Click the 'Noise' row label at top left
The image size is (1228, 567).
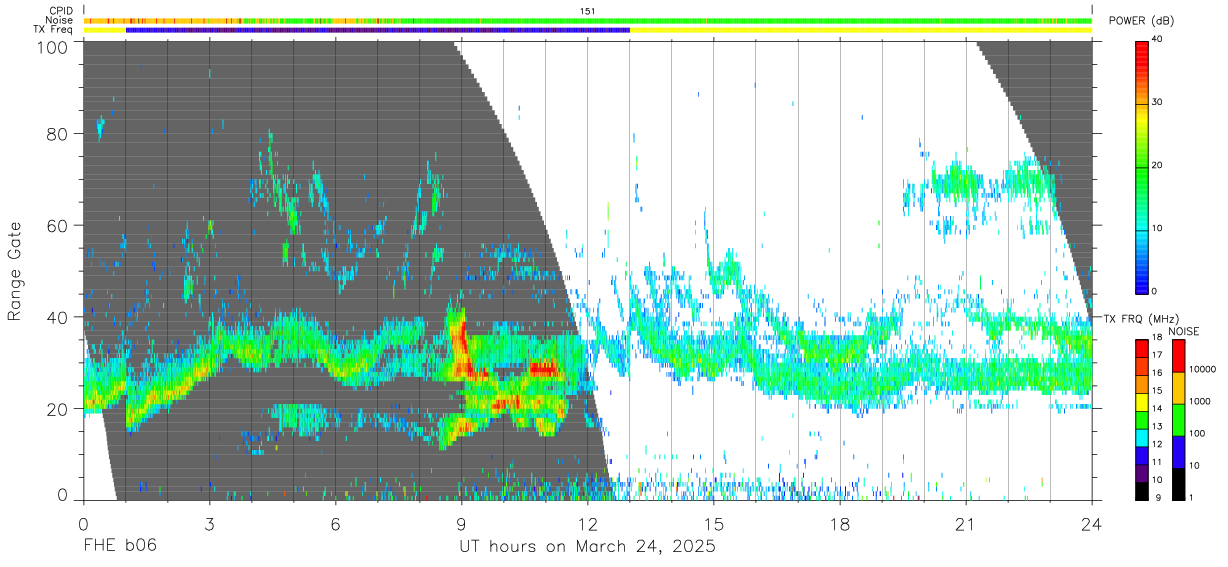(x=60, y=20)
